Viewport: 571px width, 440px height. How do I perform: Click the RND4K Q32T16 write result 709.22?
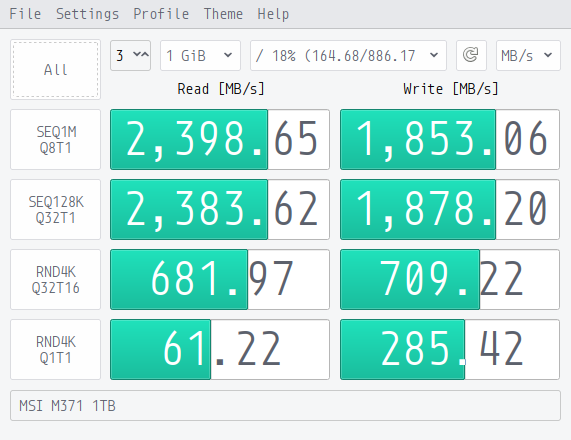450,280
